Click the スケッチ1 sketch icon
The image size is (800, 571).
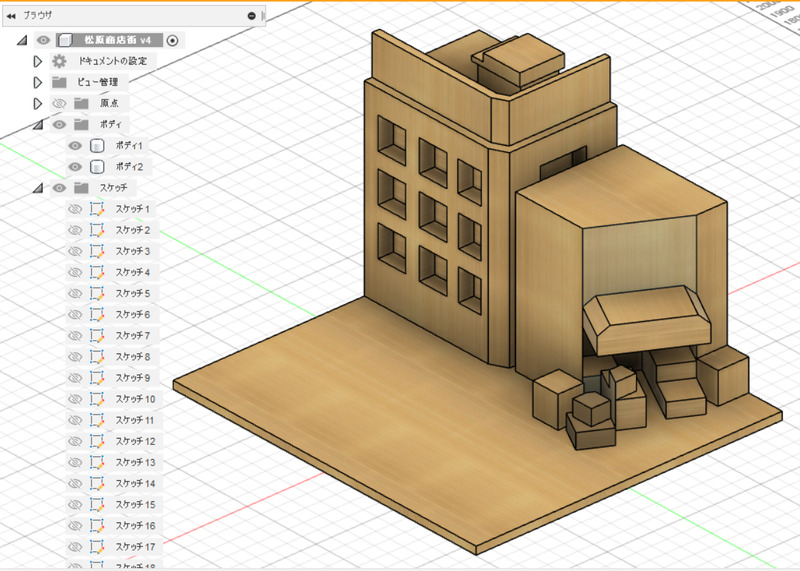(97, 209)
